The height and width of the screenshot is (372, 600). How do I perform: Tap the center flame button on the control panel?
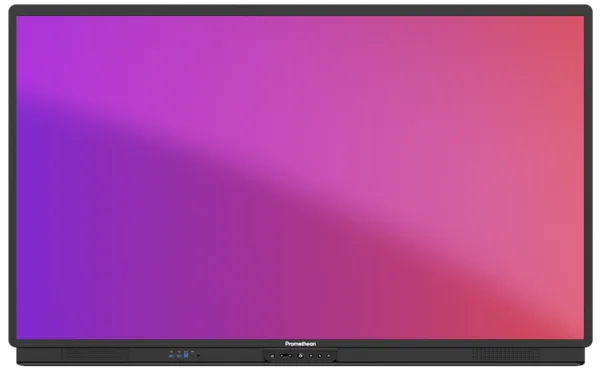point(300,356)
